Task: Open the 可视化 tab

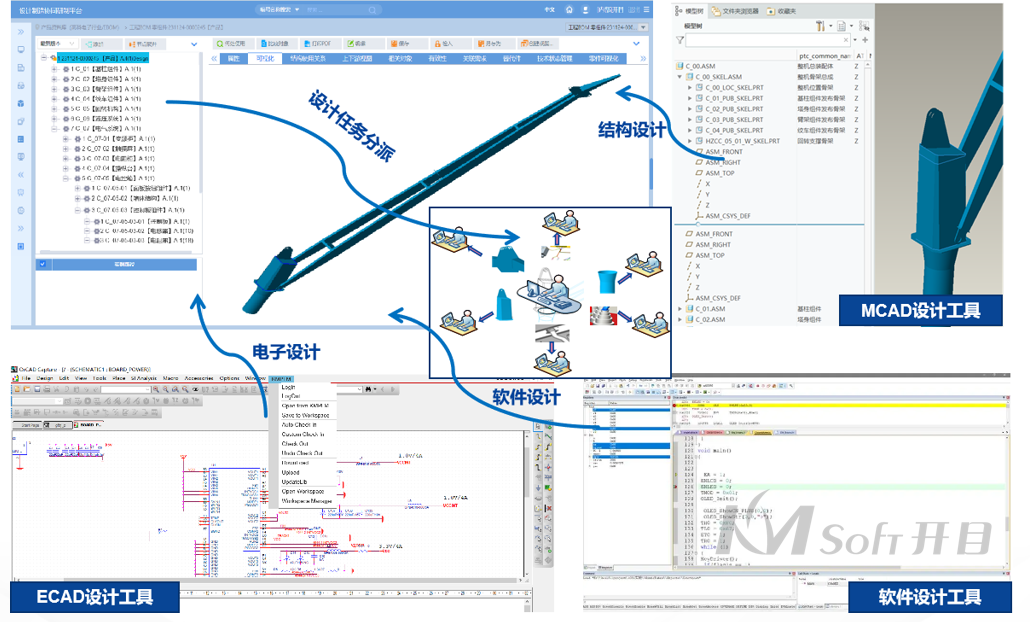Action: click(x=265, y=59)
